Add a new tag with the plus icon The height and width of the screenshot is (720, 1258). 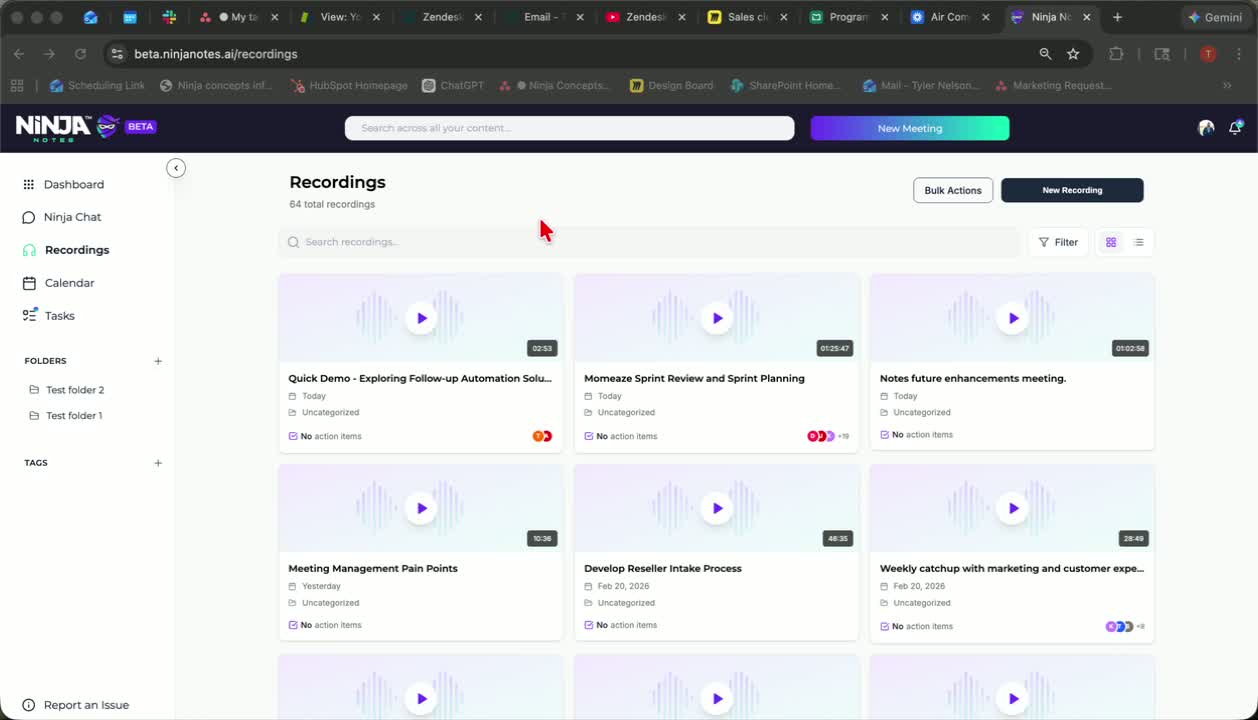158,463
